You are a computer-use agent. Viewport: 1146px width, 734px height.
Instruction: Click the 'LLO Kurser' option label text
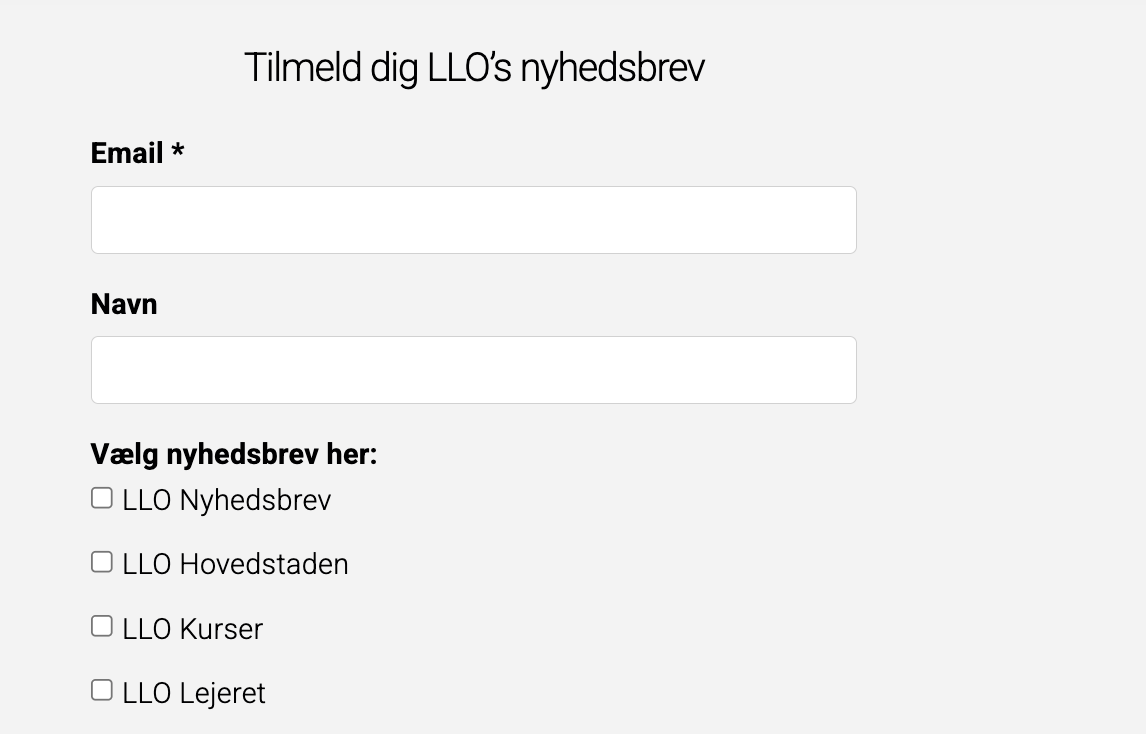193,629
